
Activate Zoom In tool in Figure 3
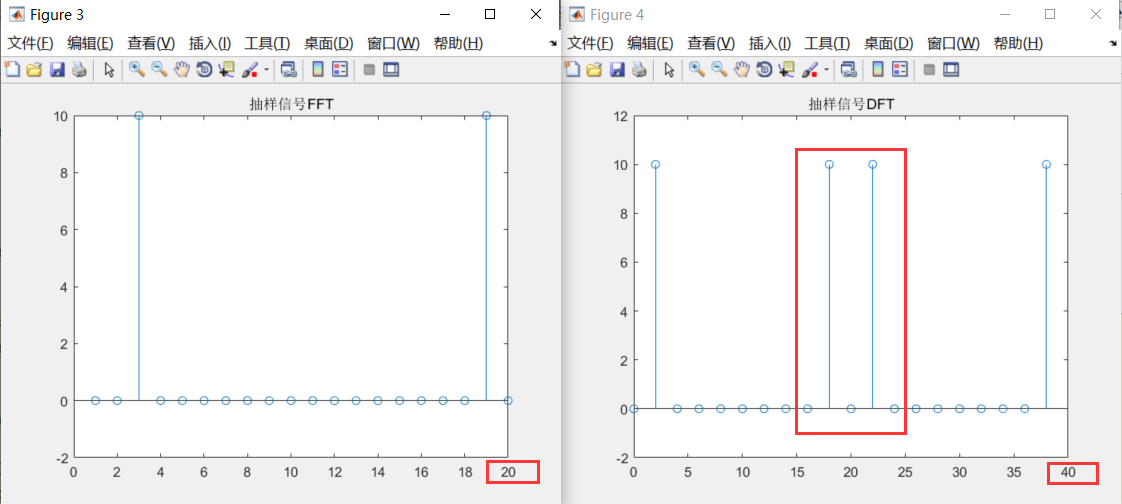coord(137,69)
